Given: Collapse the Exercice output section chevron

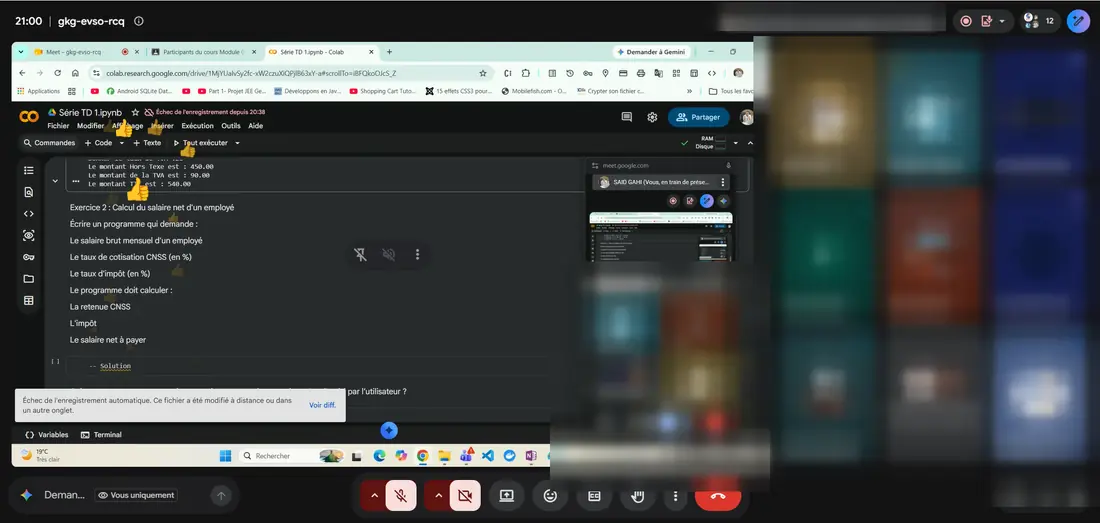Looking at the screenshot, I should coord(55,181).
